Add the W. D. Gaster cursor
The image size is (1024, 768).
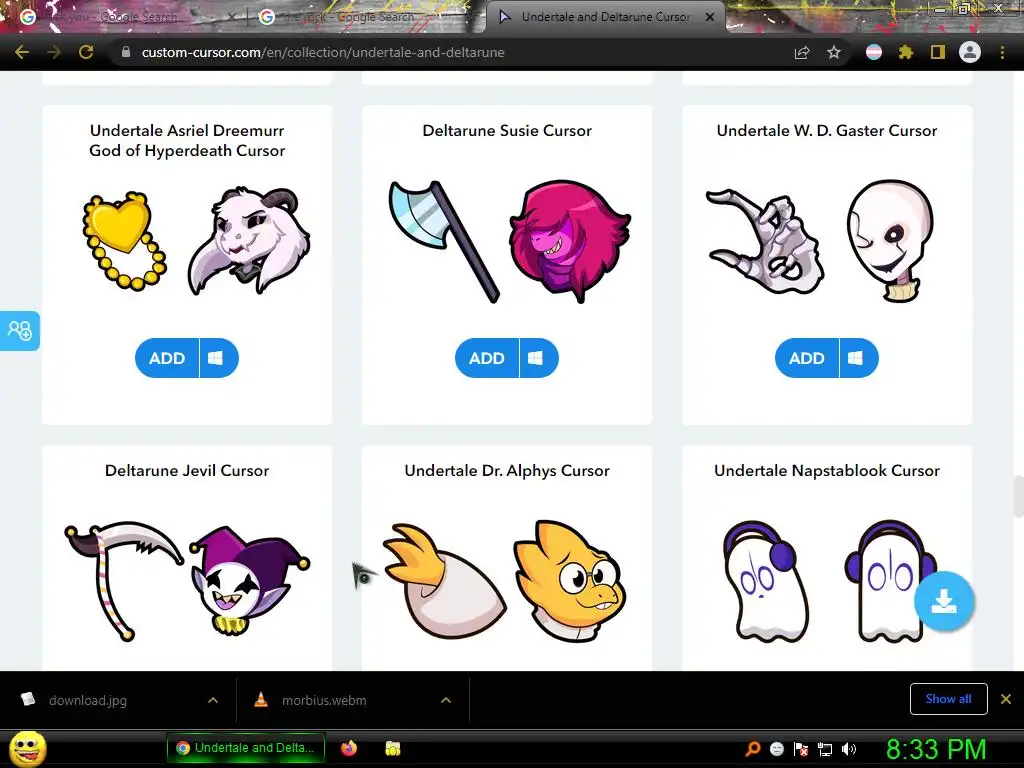click(x=807, y=358)
